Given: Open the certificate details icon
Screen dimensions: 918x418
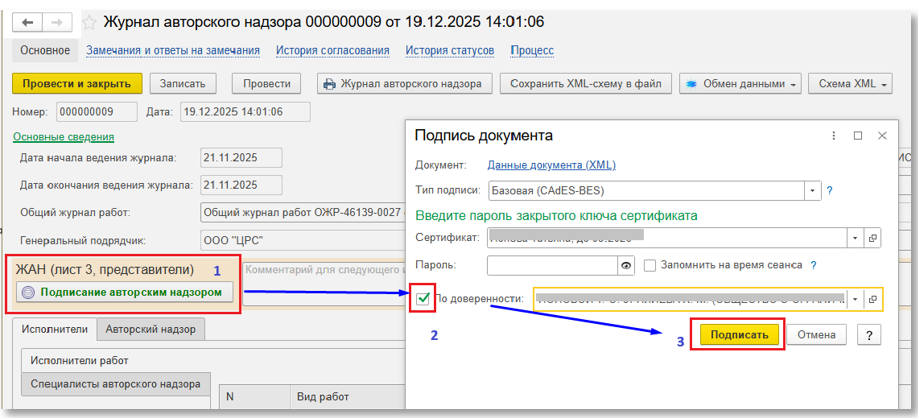Looking at the screenshot, I should [x=872, y=238].
